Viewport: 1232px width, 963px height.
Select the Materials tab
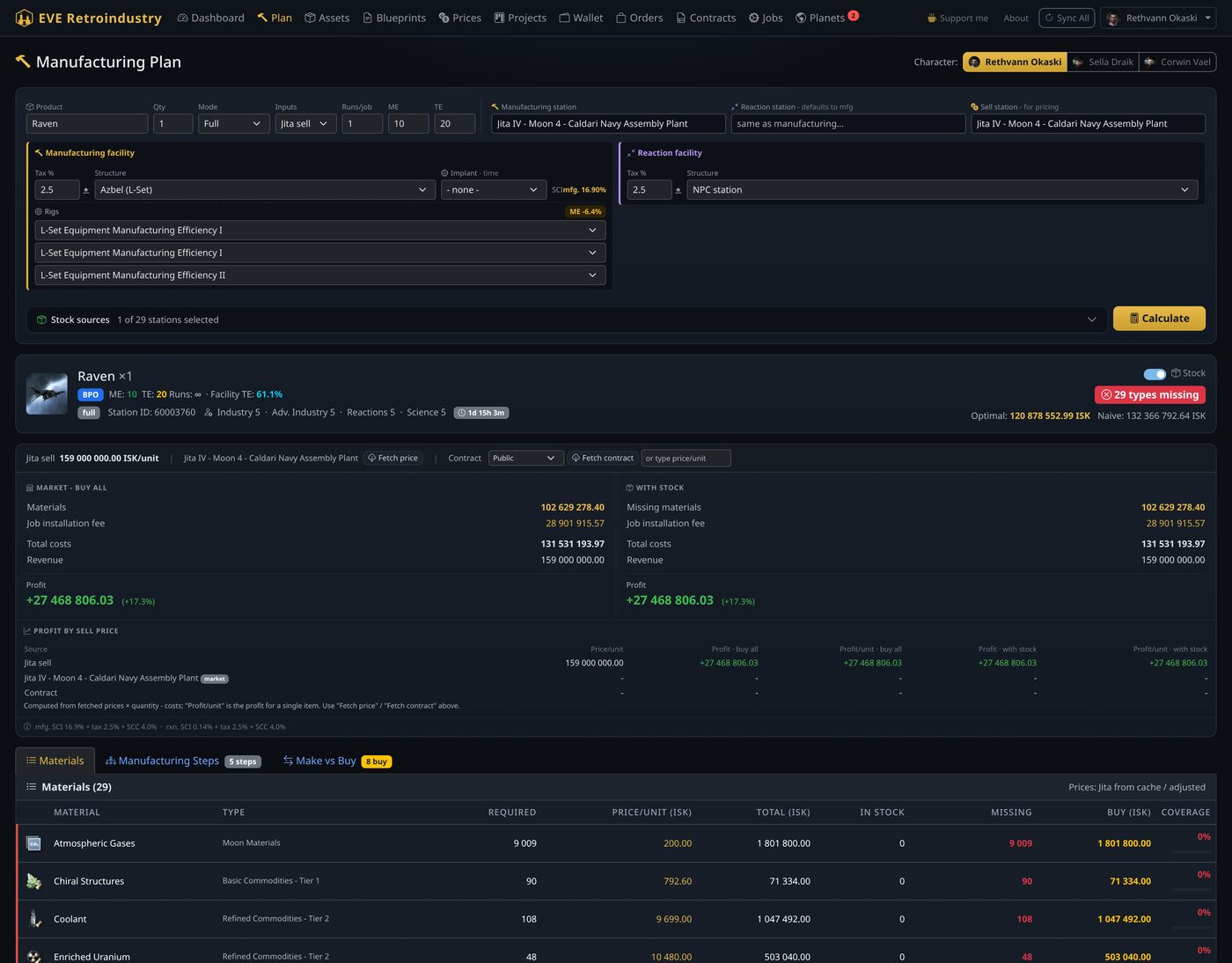(55, 761)
